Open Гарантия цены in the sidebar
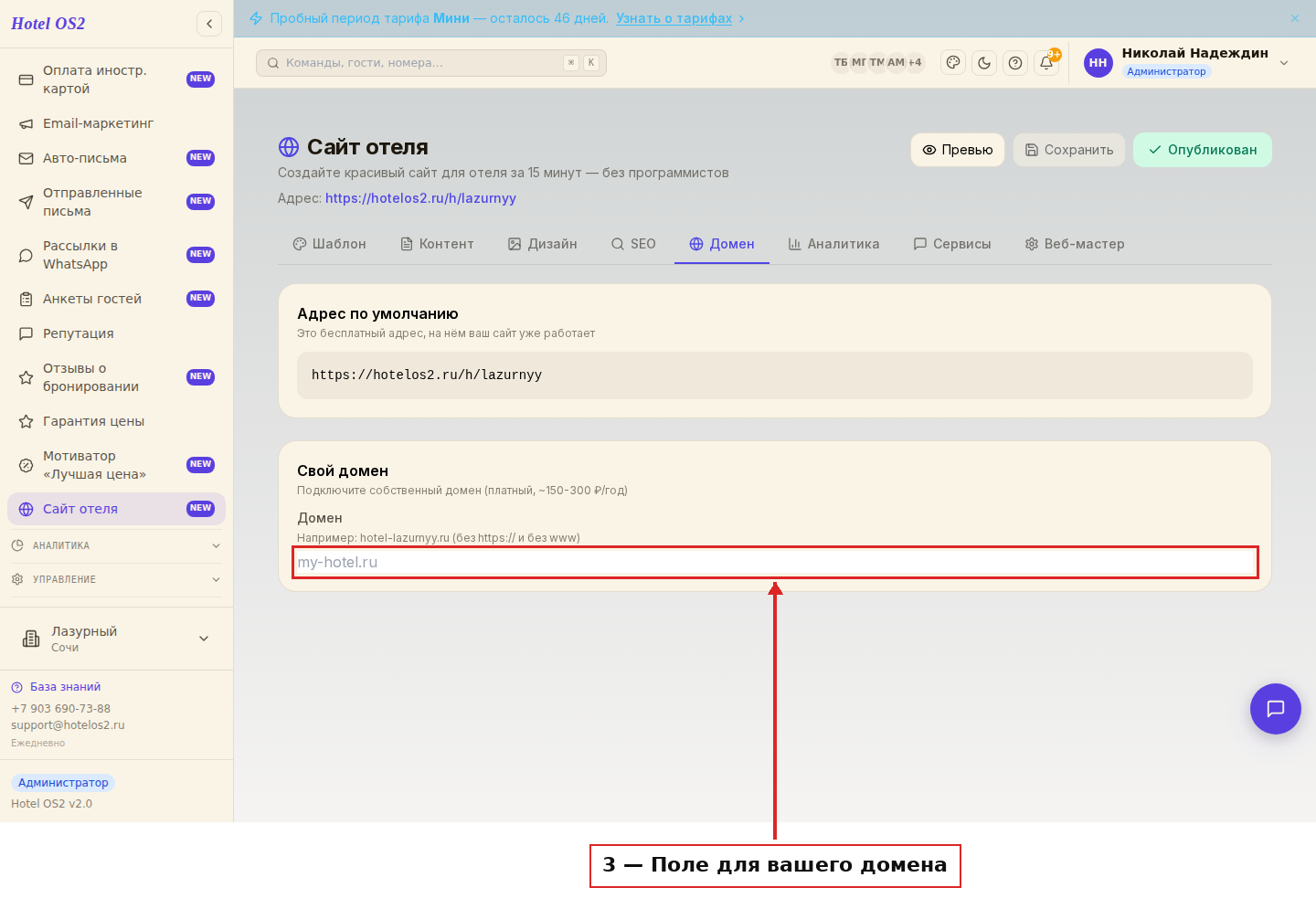 pyautogui.click(x=116, y=421)
